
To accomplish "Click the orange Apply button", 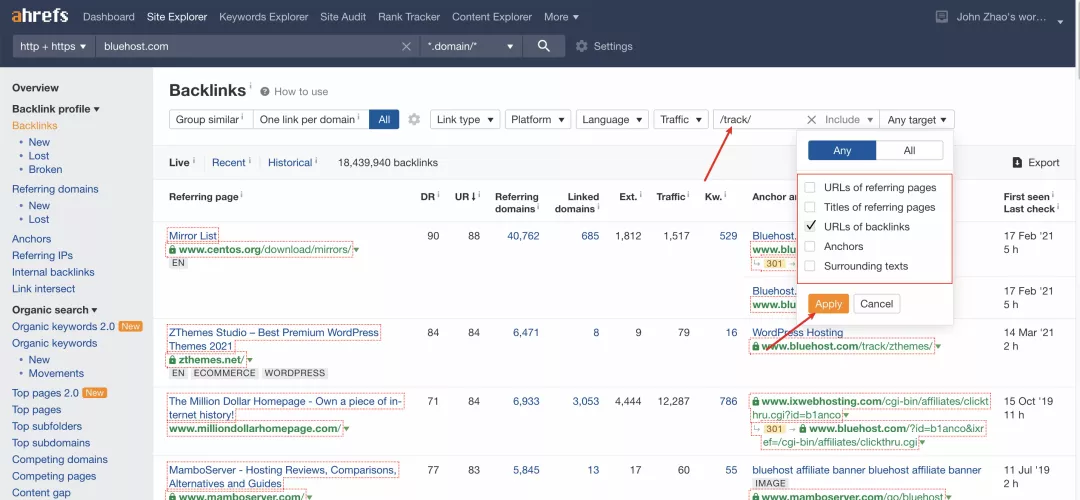I will [x=829, y=304].
